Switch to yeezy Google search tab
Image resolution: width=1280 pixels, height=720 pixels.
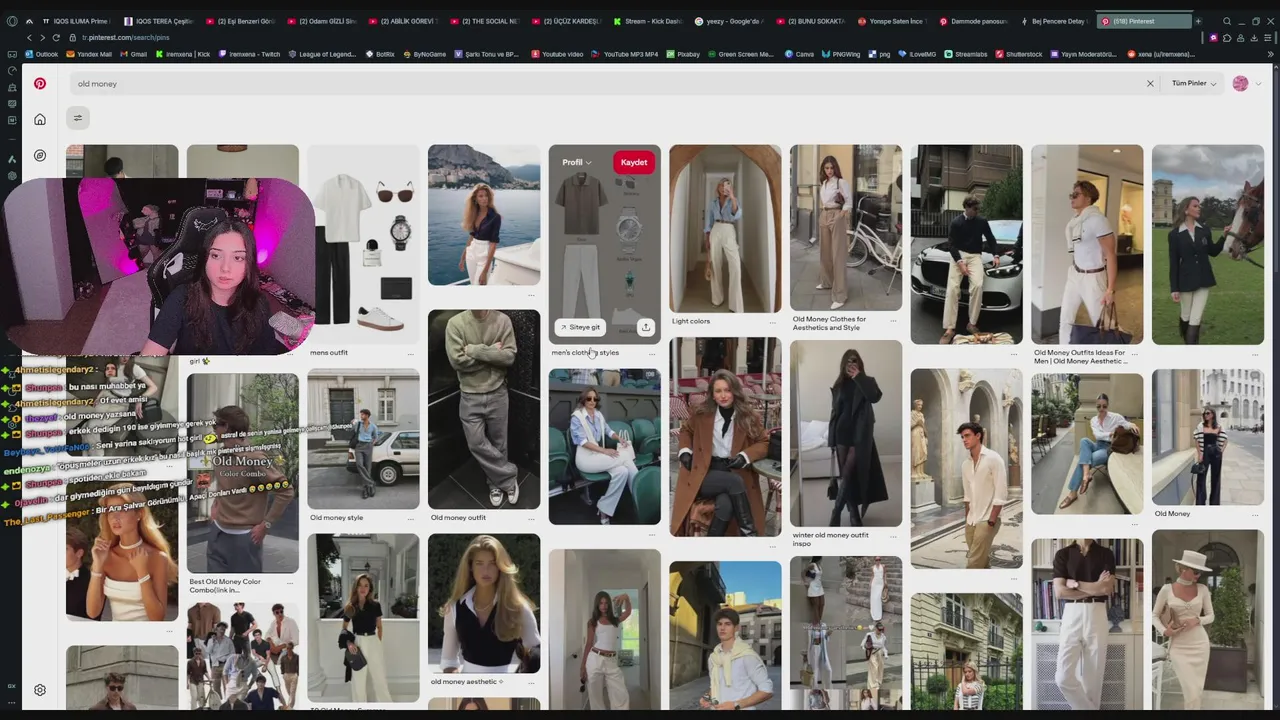click(x=731, y=21)
